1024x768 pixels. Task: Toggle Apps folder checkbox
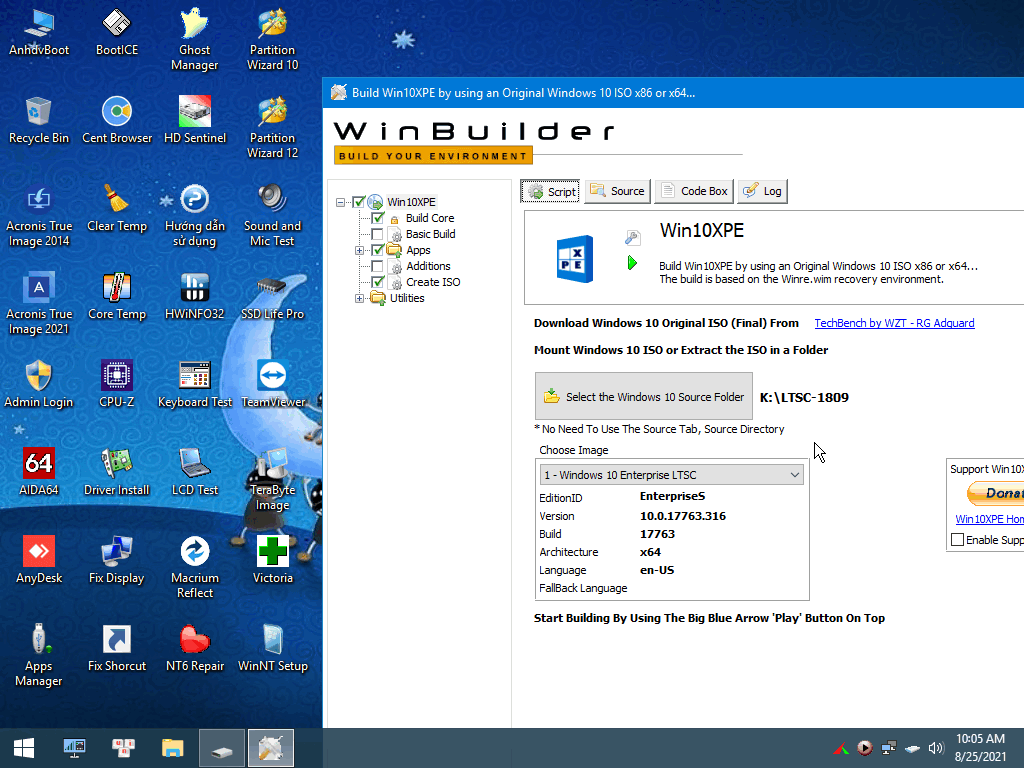377,250
